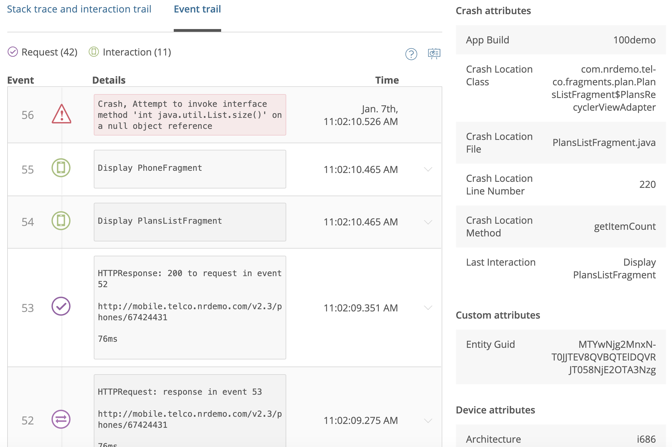The height and width of the screenshot is (447, 672).
Task: Toggle the Request (42) filter
Action: pos(42,52)
